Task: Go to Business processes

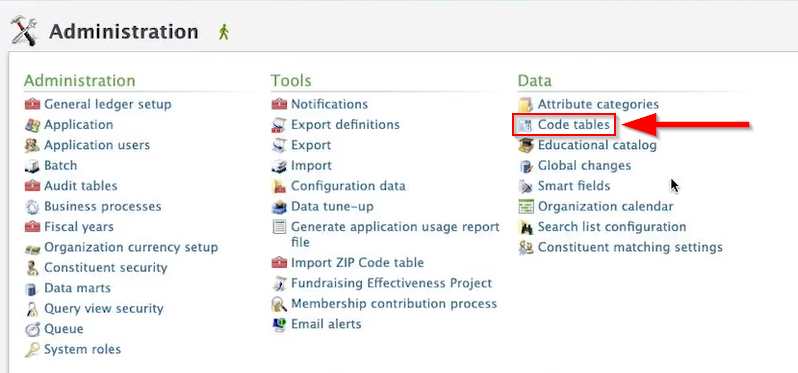Action: click(x=102, y=206)
